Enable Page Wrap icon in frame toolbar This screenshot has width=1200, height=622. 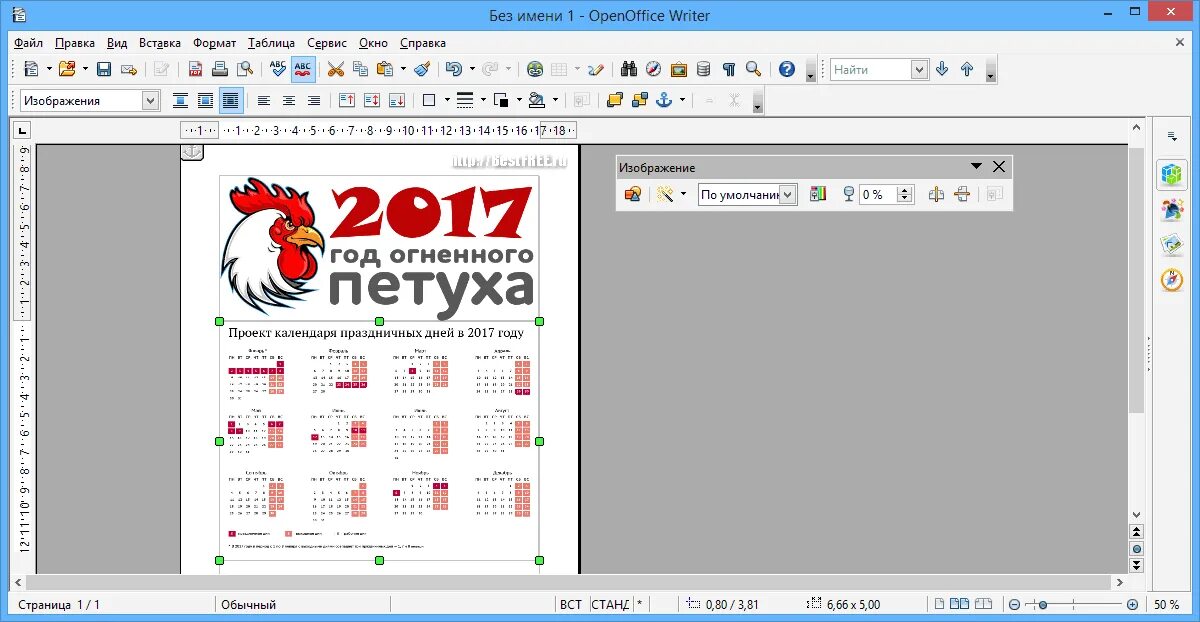click(x=205, y=100)
